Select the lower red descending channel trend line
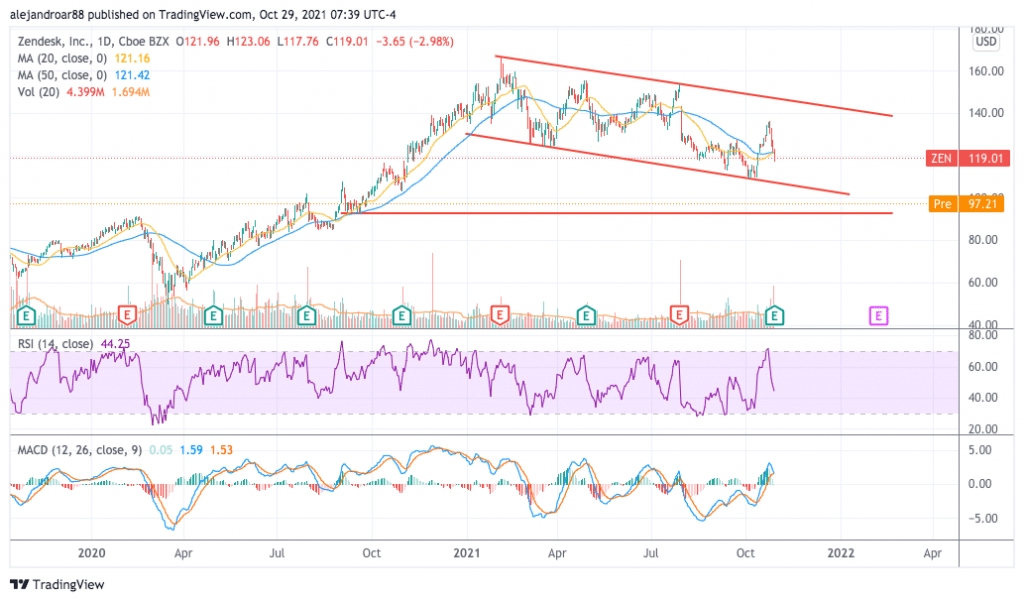This screenshot has height=602, width=1024. click(657, 164)
